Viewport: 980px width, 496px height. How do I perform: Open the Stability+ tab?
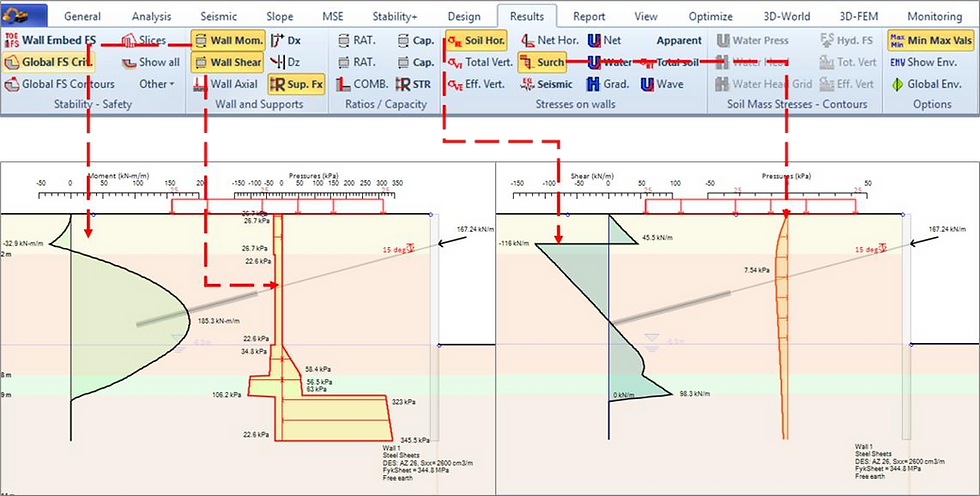click(395, 16)
